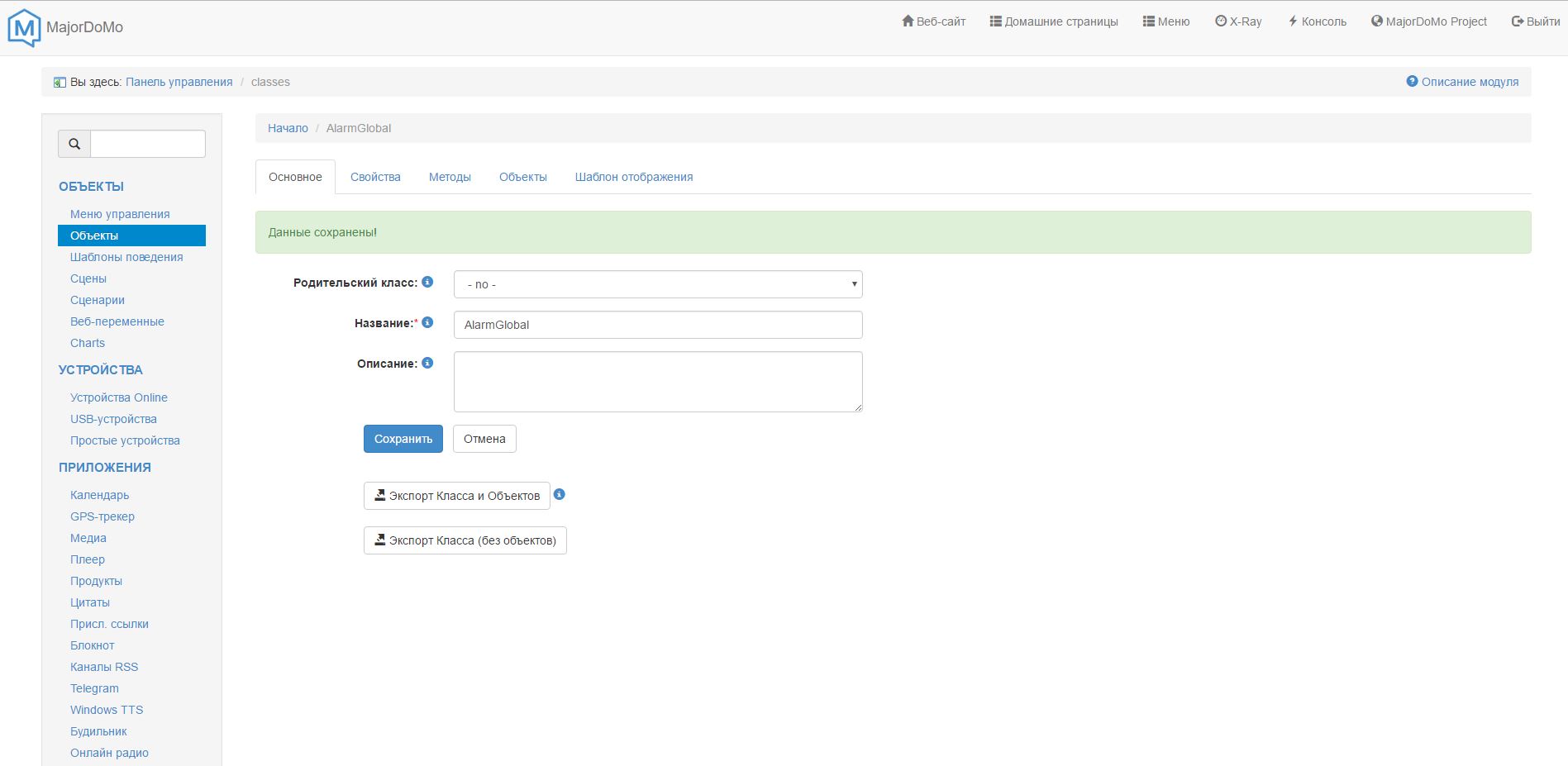Click the УСТРОЙСТВА section heading

click(x=101, y=370)
